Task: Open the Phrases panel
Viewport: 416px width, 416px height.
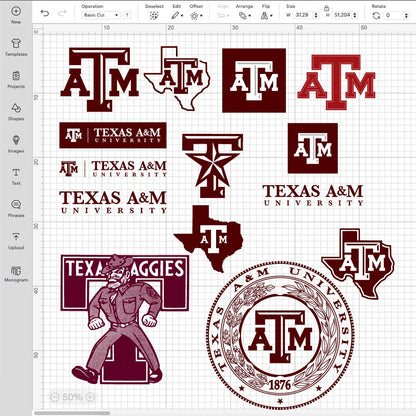Action: pos(16,209)
